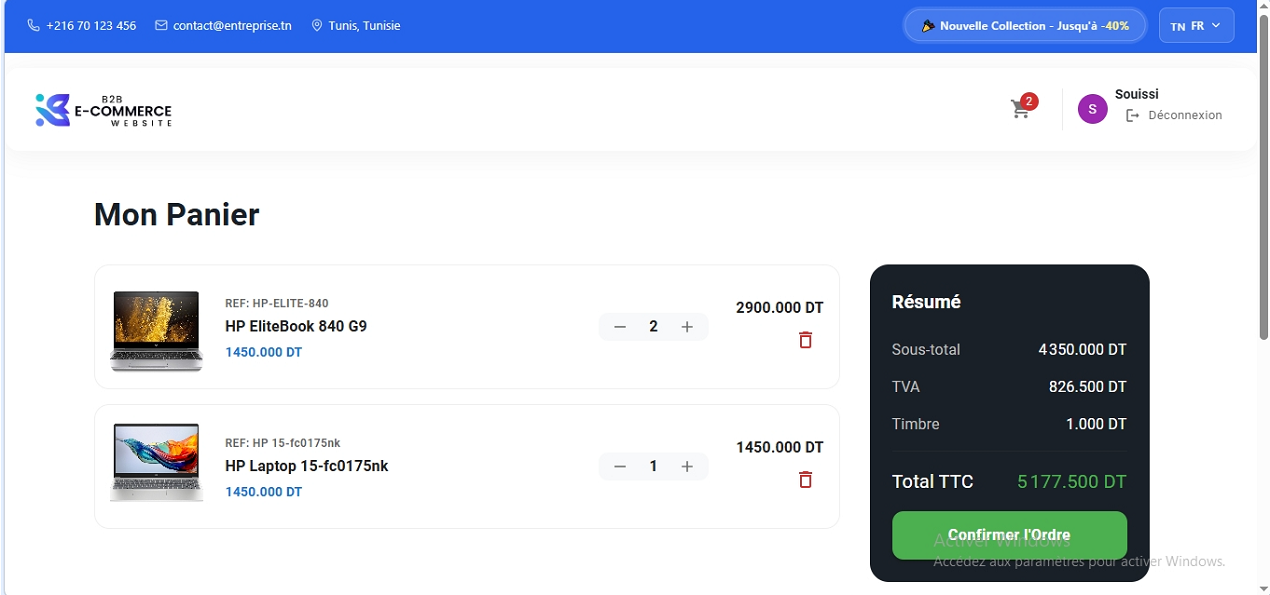Confirm the order with Confirmer l'Ordre
Viewport: 1270px width, 595px height.
1009,535
